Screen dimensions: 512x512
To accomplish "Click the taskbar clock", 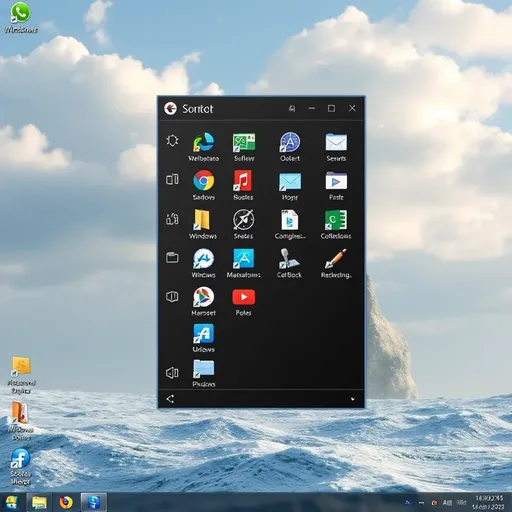I will (489, 502).
